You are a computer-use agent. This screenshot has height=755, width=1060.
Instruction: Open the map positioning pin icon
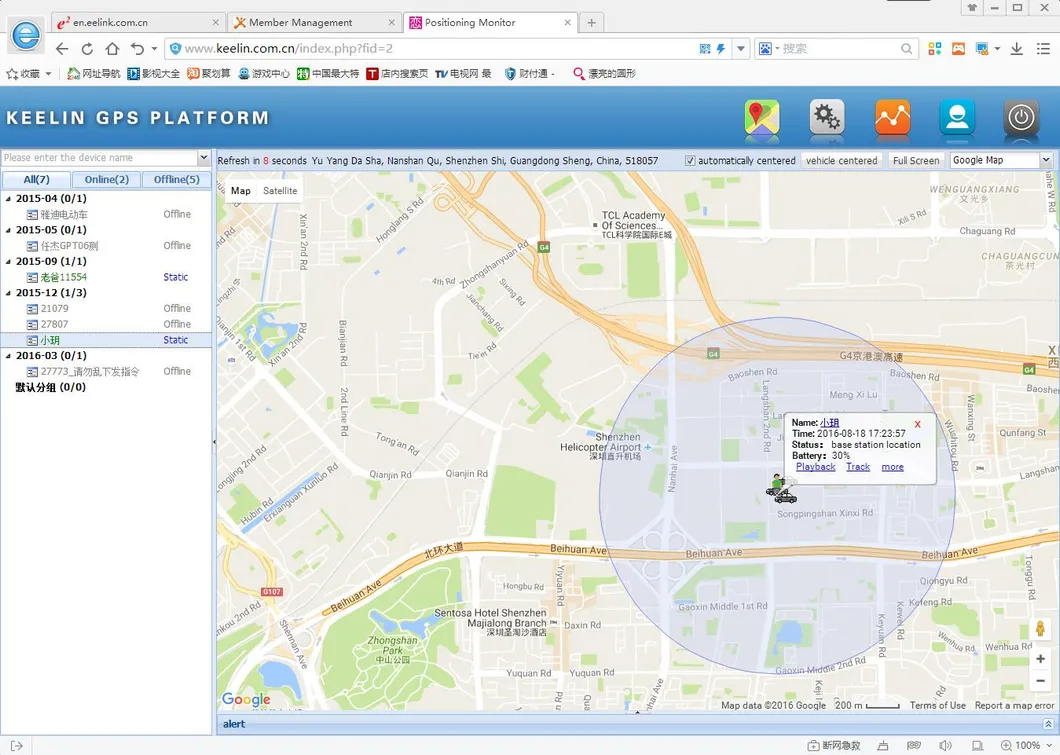pos(761,117)
